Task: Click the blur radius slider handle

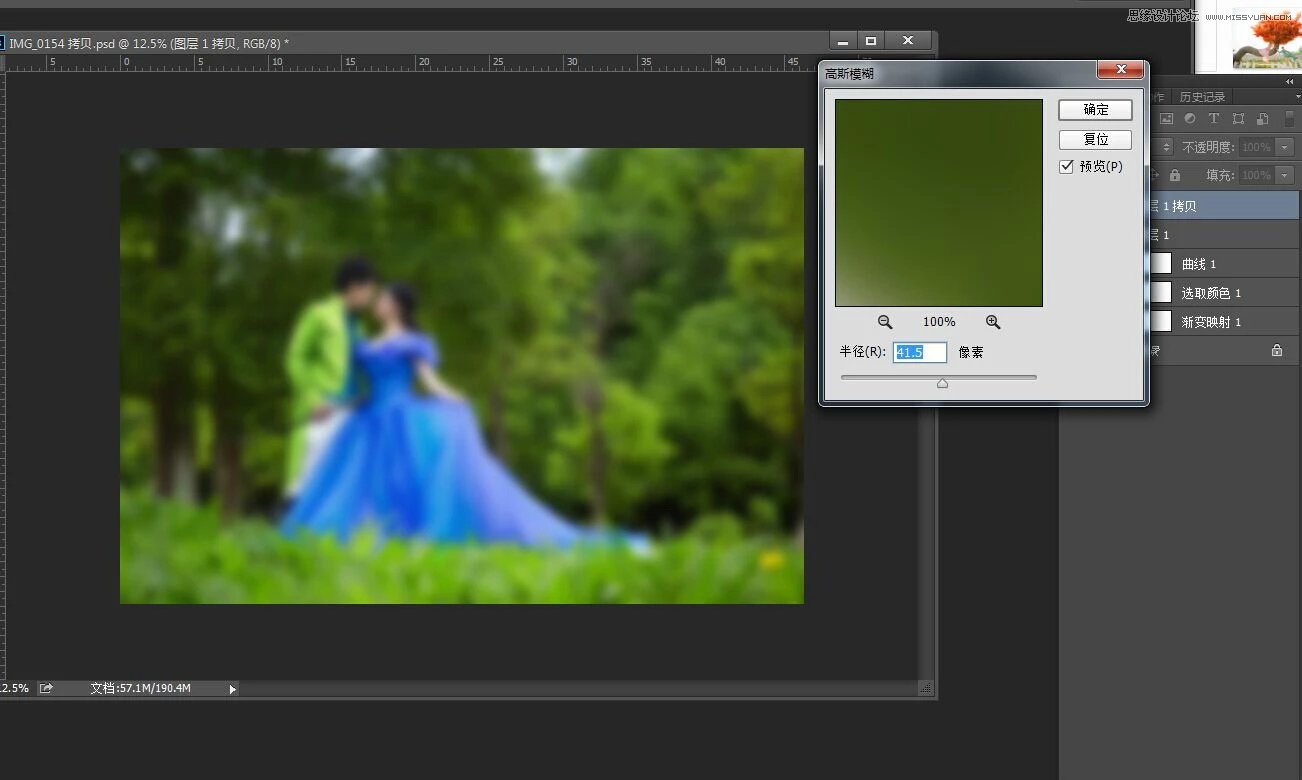Action: pos(942,383)
